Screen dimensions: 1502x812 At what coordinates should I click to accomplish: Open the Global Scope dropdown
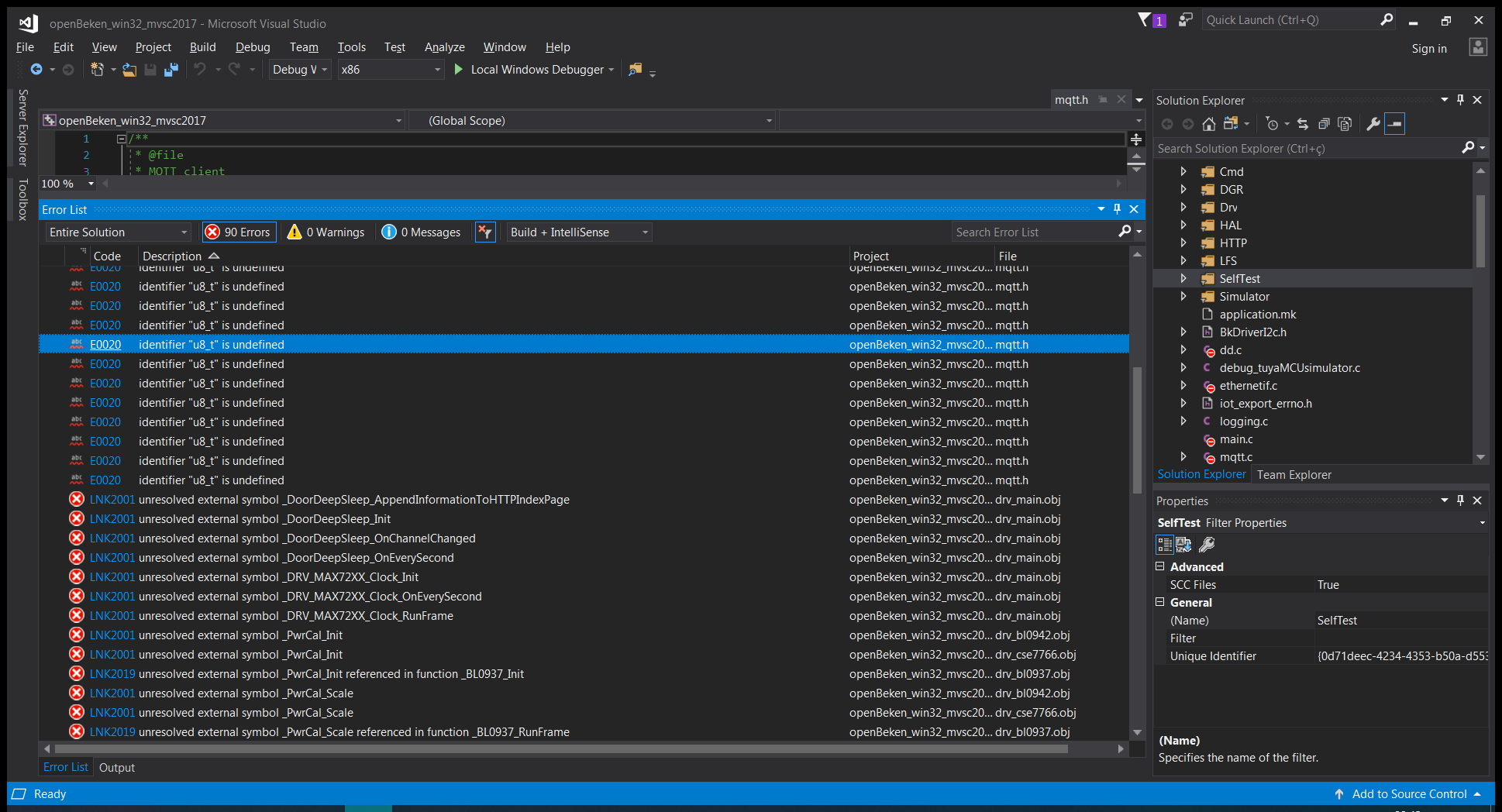tap(592, 121)
